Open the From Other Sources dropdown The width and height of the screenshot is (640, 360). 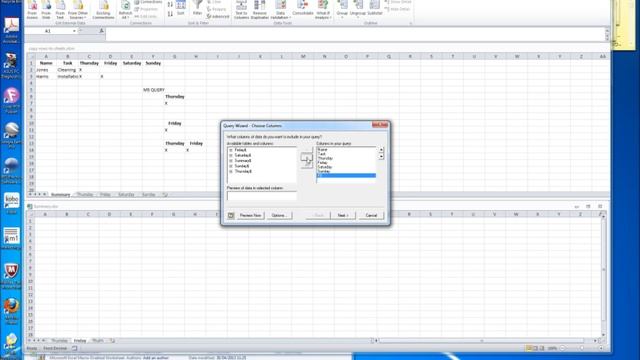click(x=78, y=10)
